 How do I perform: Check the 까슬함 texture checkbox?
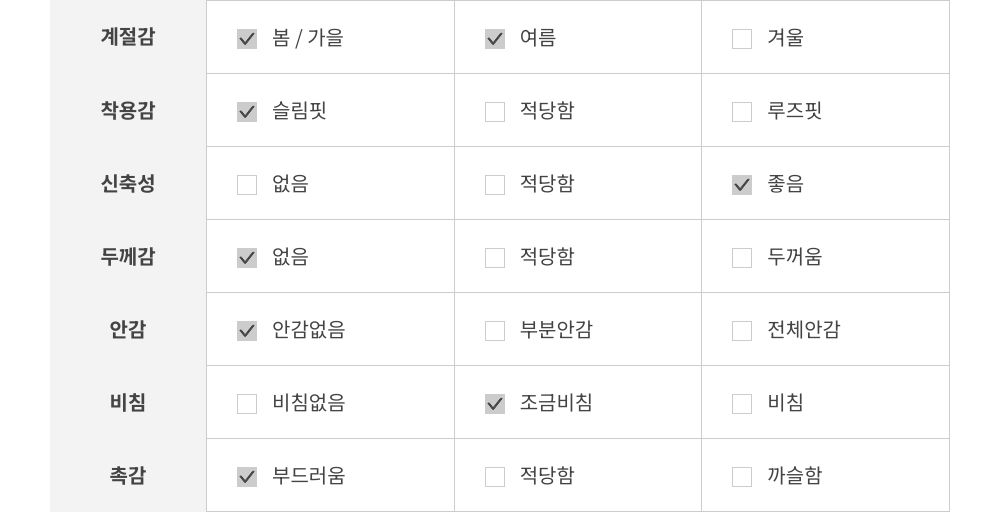tap(742, 477)
